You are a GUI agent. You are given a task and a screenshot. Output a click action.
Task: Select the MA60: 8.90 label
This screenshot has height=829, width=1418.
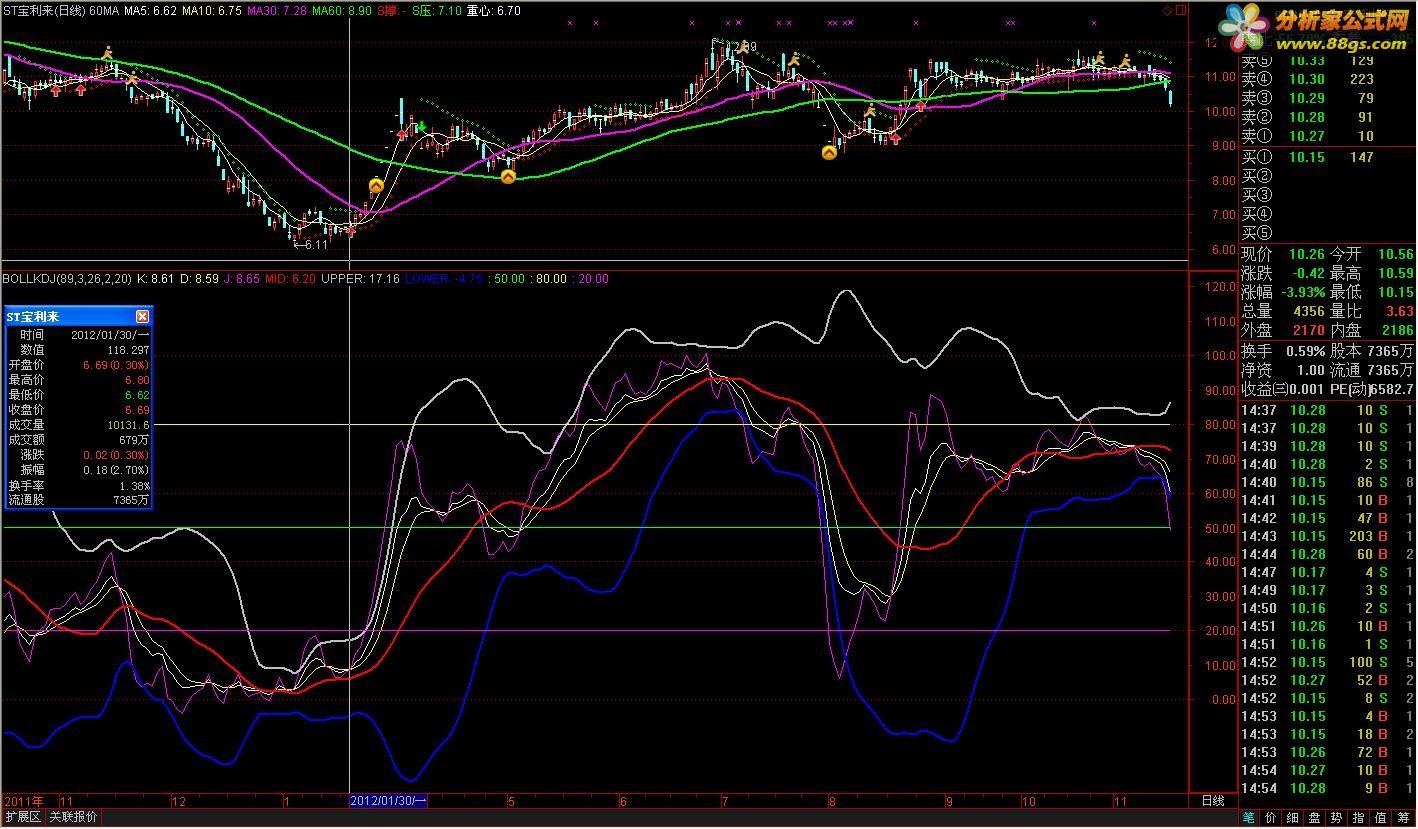pos(341,10)
